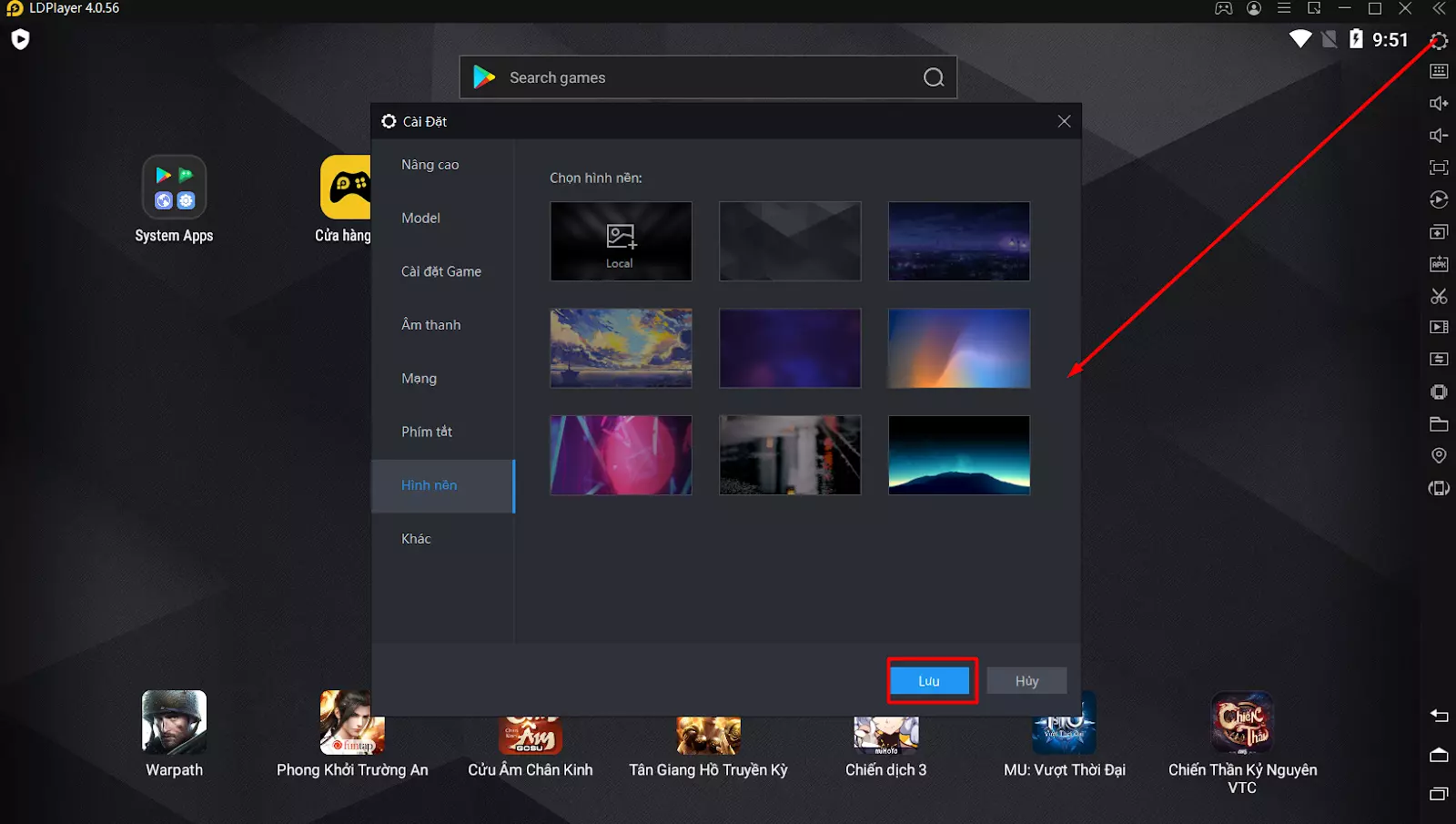Decrease volume using the sidebar speaker icon
The width and height of the screenshot is (1456, 824).
coord(1439,136)
